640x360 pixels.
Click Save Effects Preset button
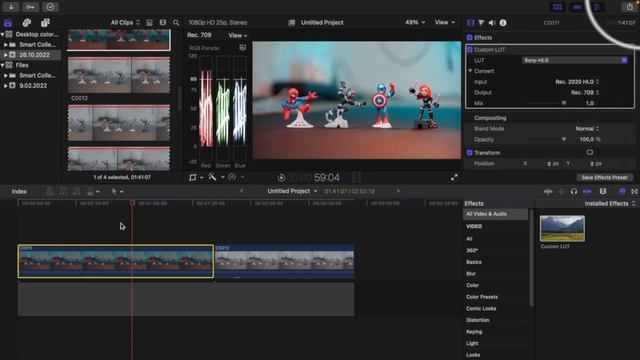(604, 178)
